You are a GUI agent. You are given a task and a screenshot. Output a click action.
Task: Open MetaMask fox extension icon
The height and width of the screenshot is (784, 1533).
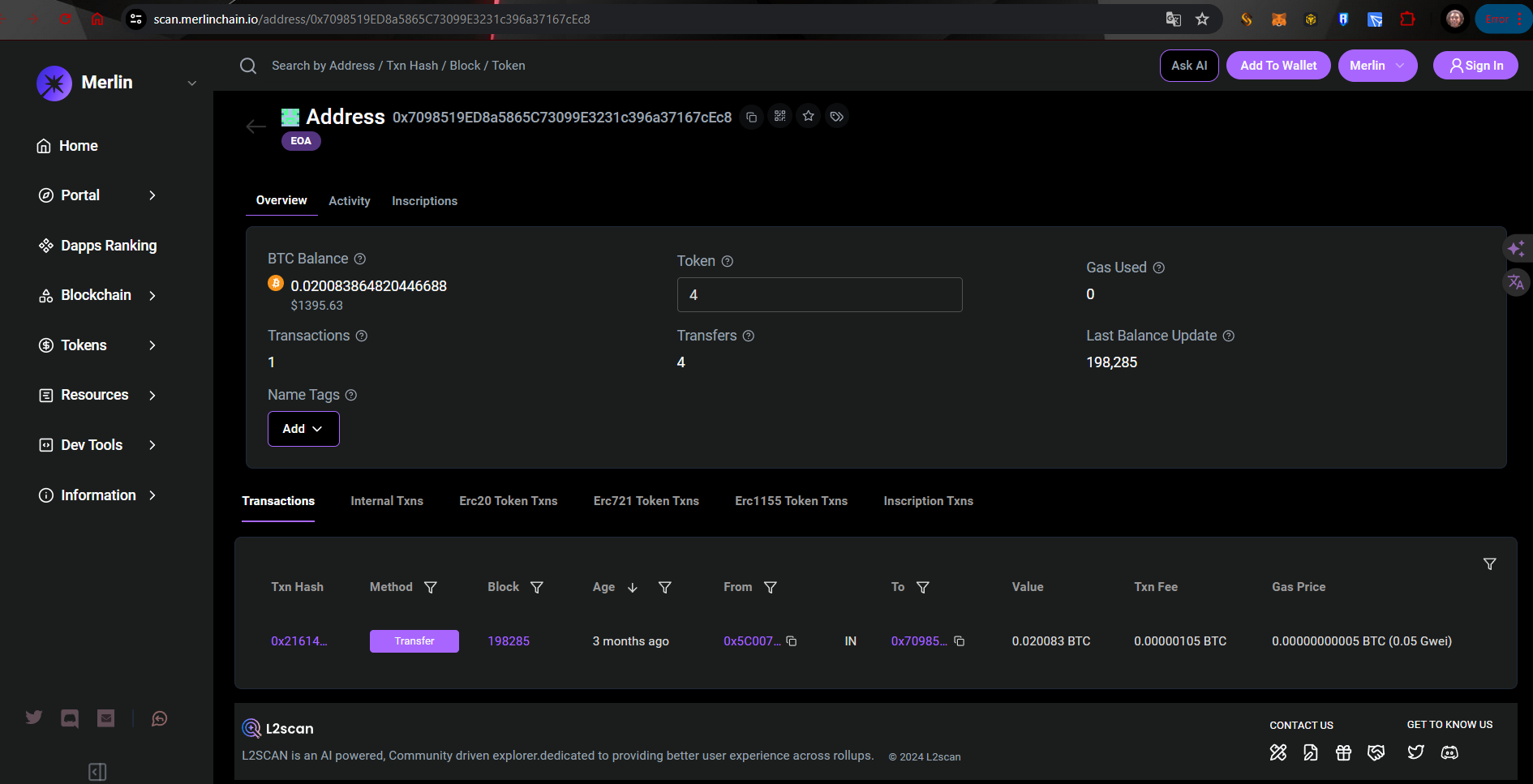[x=1279, y=19]
